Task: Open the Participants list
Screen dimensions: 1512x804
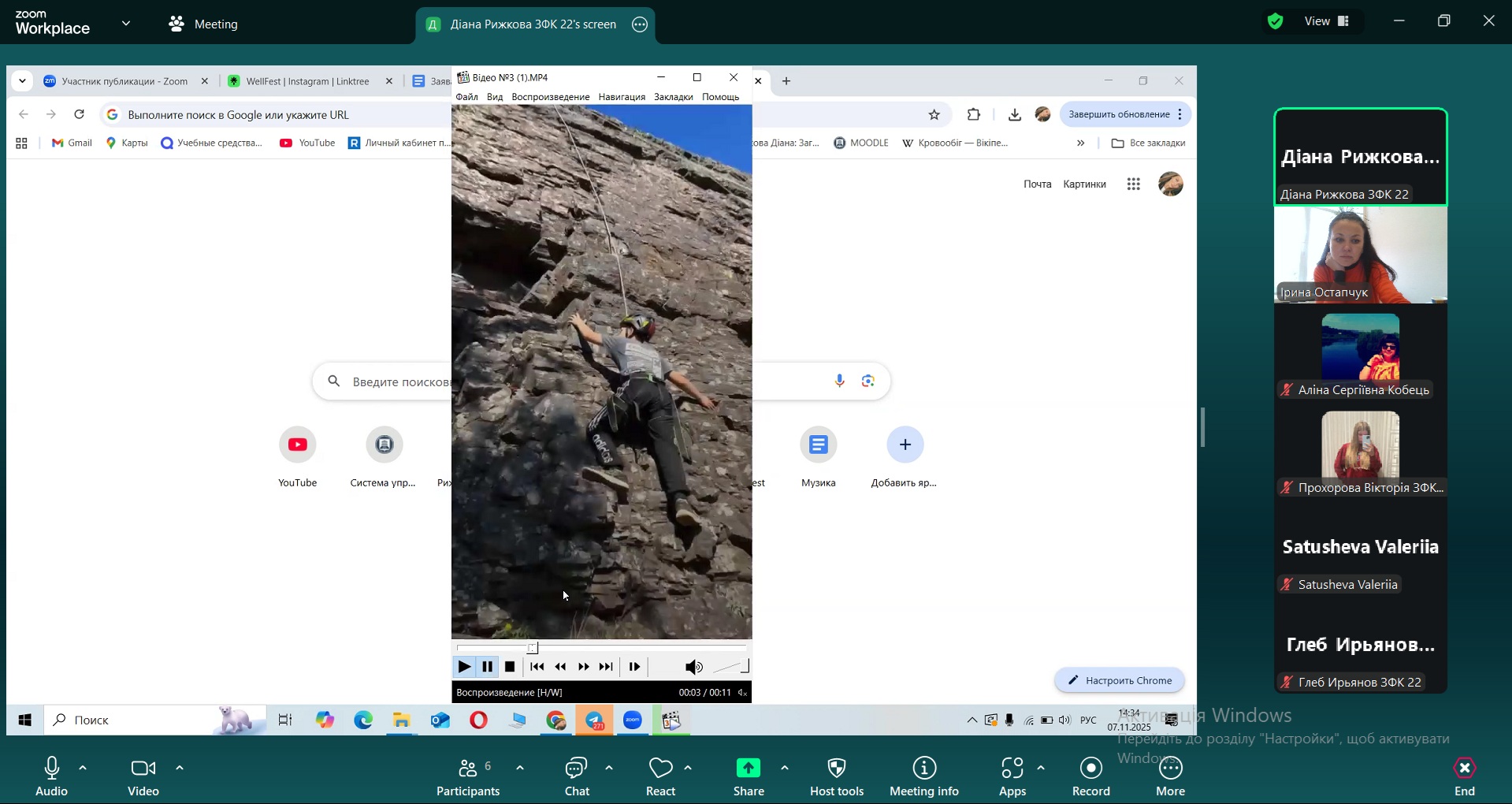Action: coord(468,769)
